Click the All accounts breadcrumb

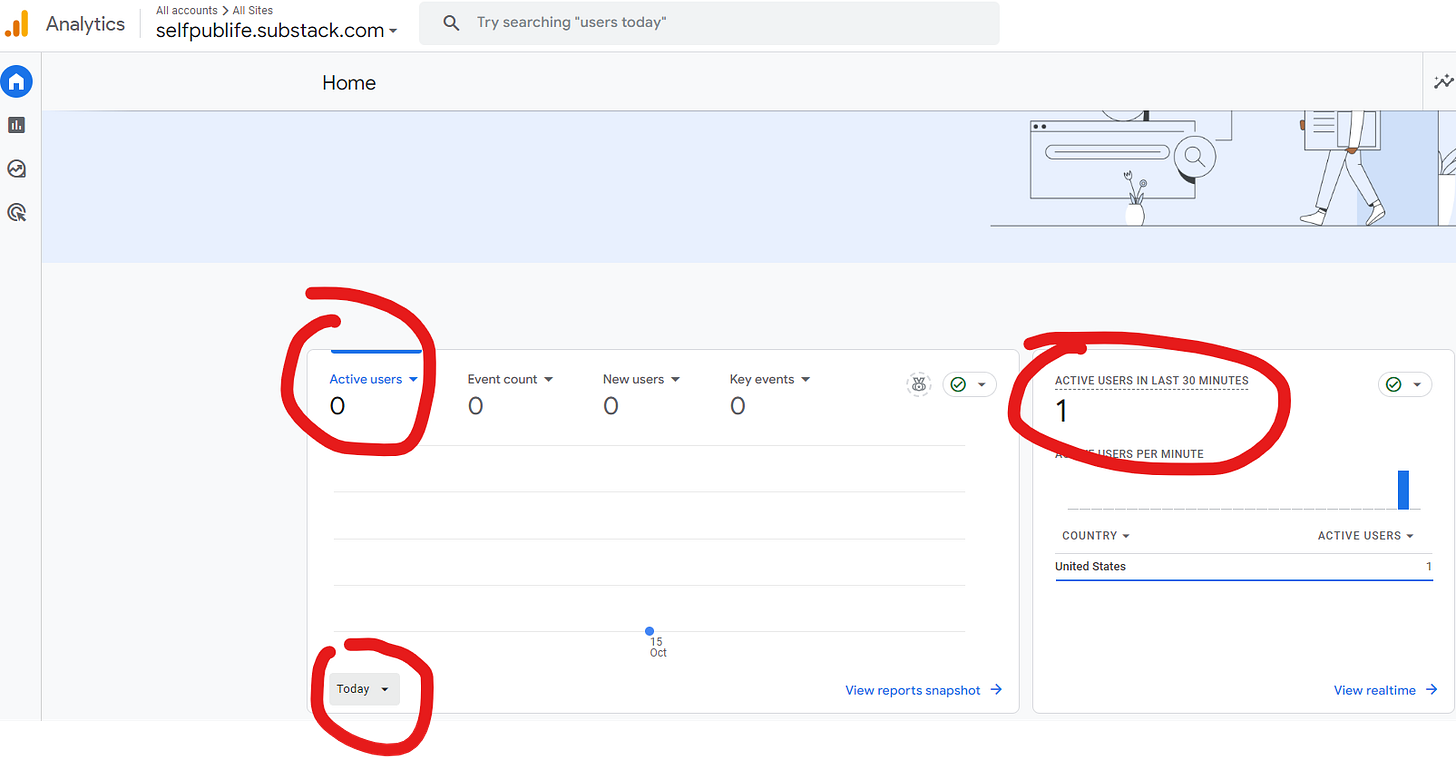tap(187, 10)
